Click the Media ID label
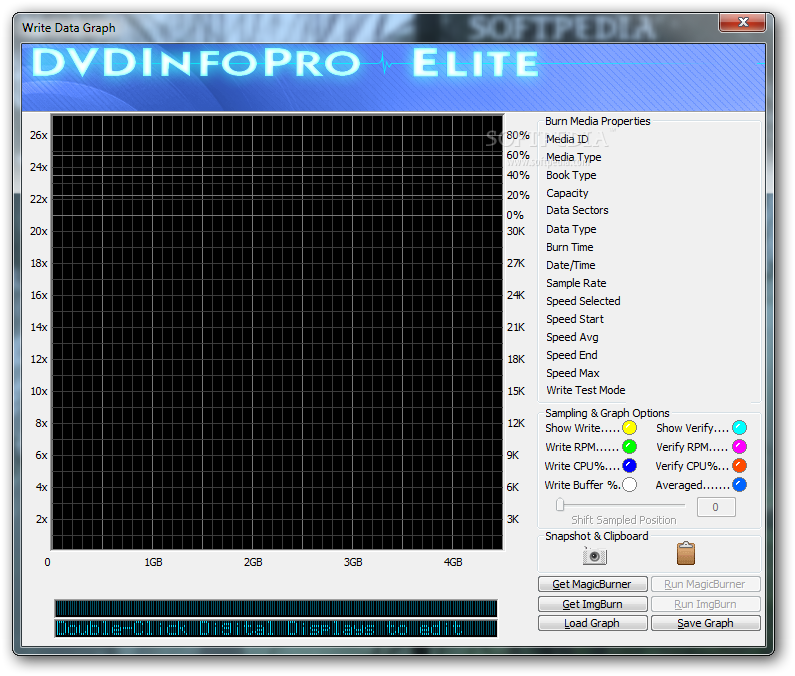 [x=567, y=139]
